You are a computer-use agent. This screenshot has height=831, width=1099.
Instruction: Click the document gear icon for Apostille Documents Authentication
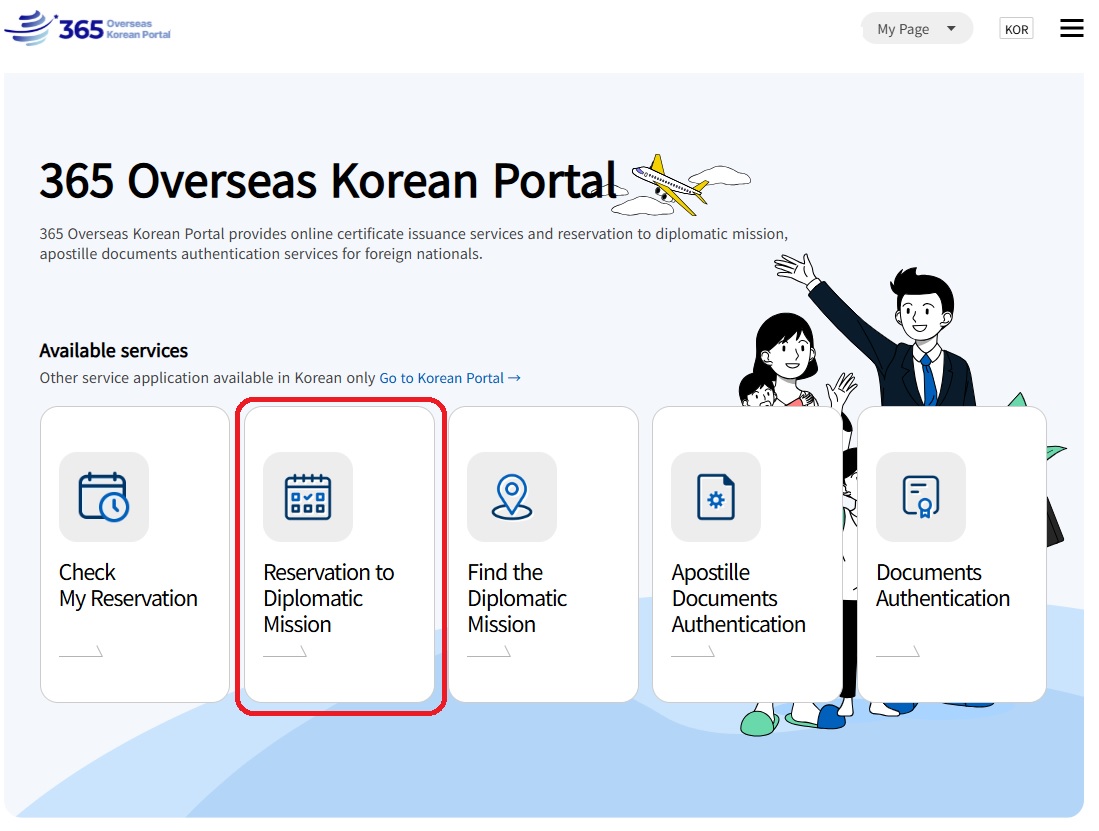pyautogui.click(x=716, y=497)
